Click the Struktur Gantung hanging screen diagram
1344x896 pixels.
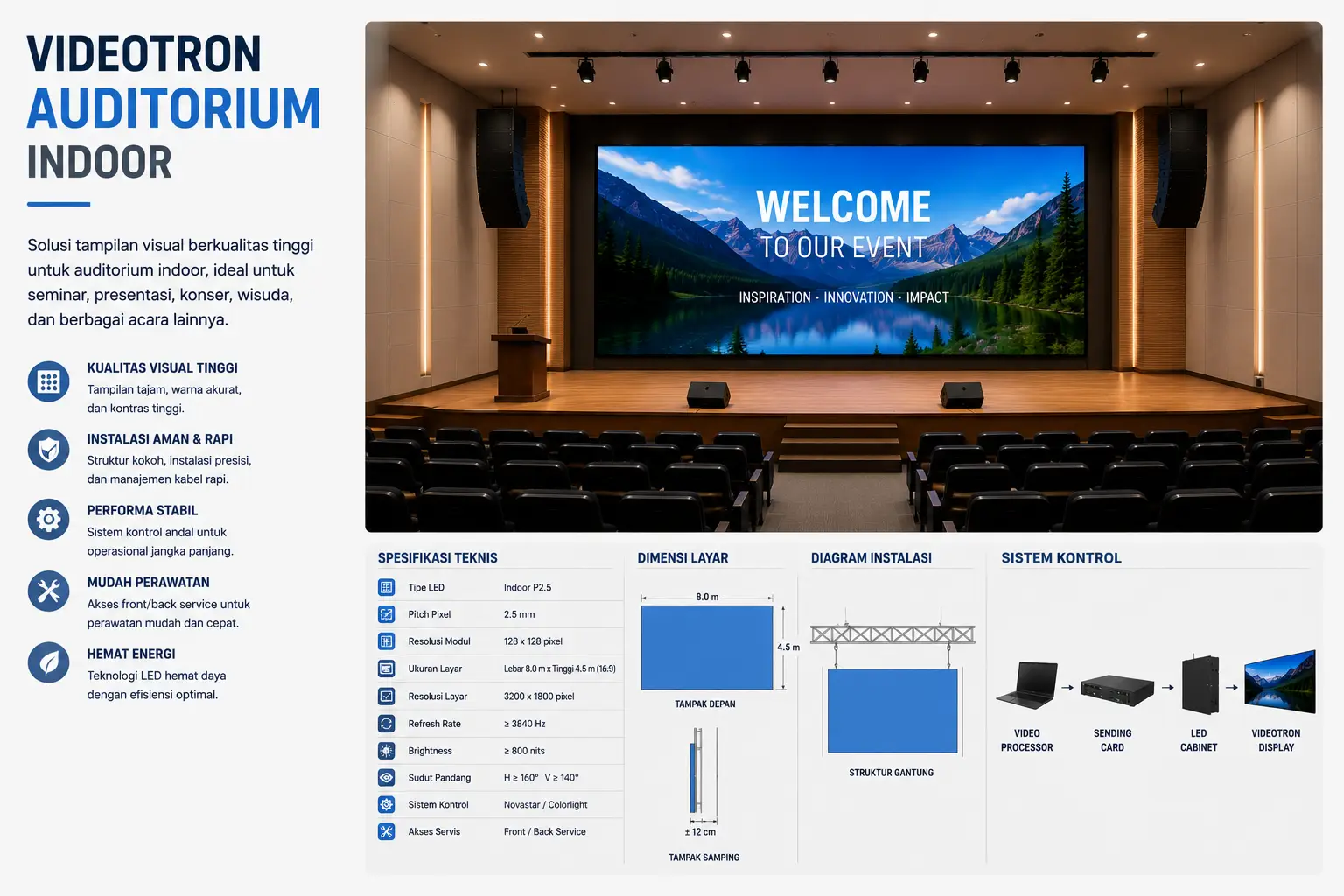pos(892,710)
